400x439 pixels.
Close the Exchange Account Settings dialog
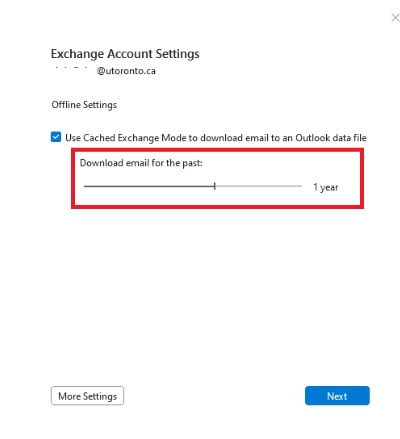coord(395,18)
